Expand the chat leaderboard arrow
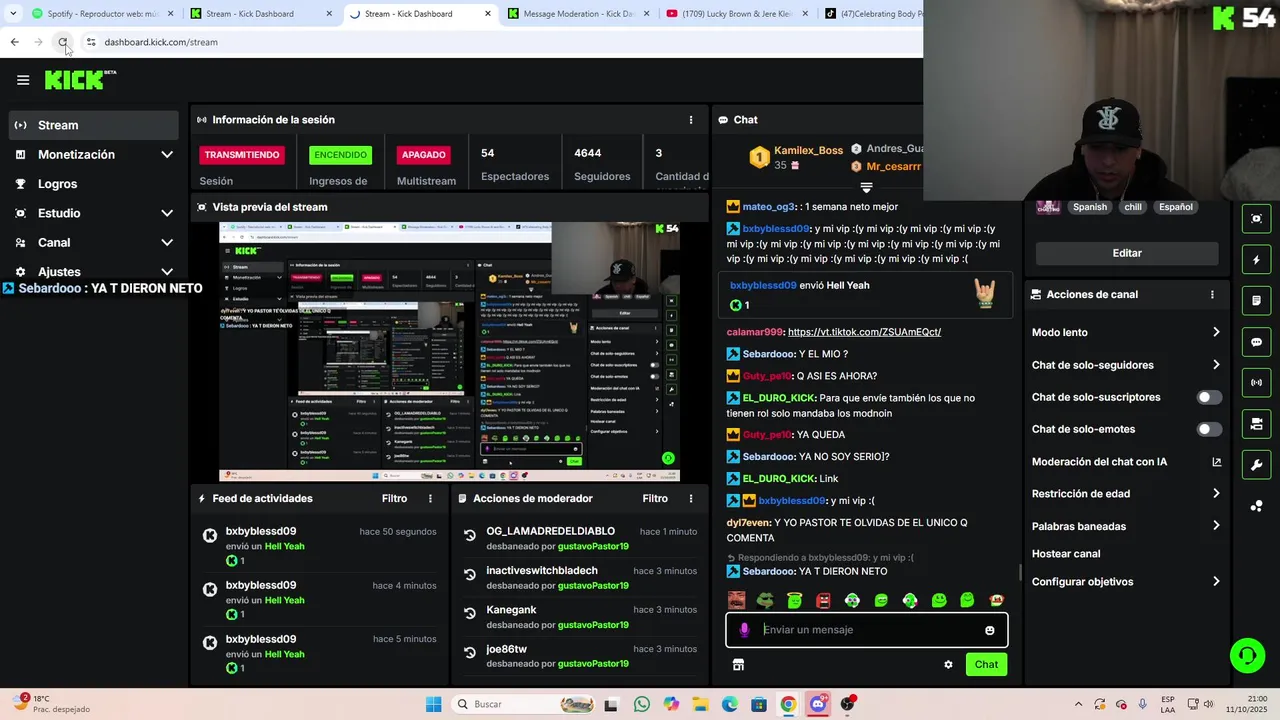This screenshot has height=720, width=1280. click(x=866, y=187)
